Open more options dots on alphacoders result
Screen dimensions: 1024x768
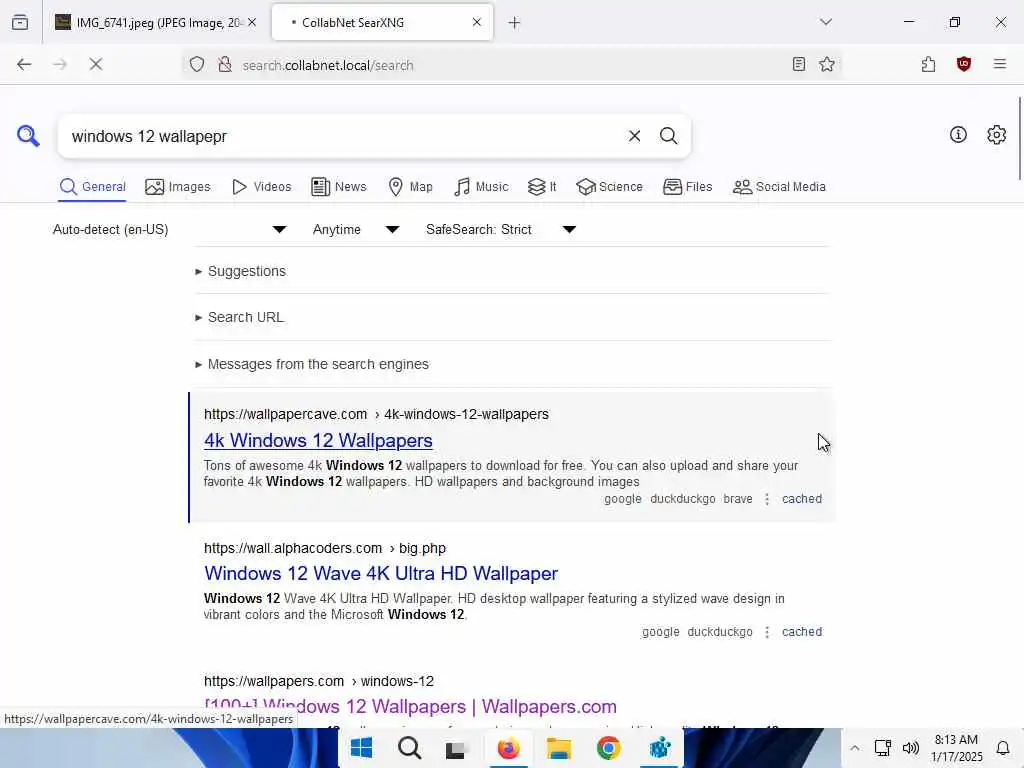[767, 632]
